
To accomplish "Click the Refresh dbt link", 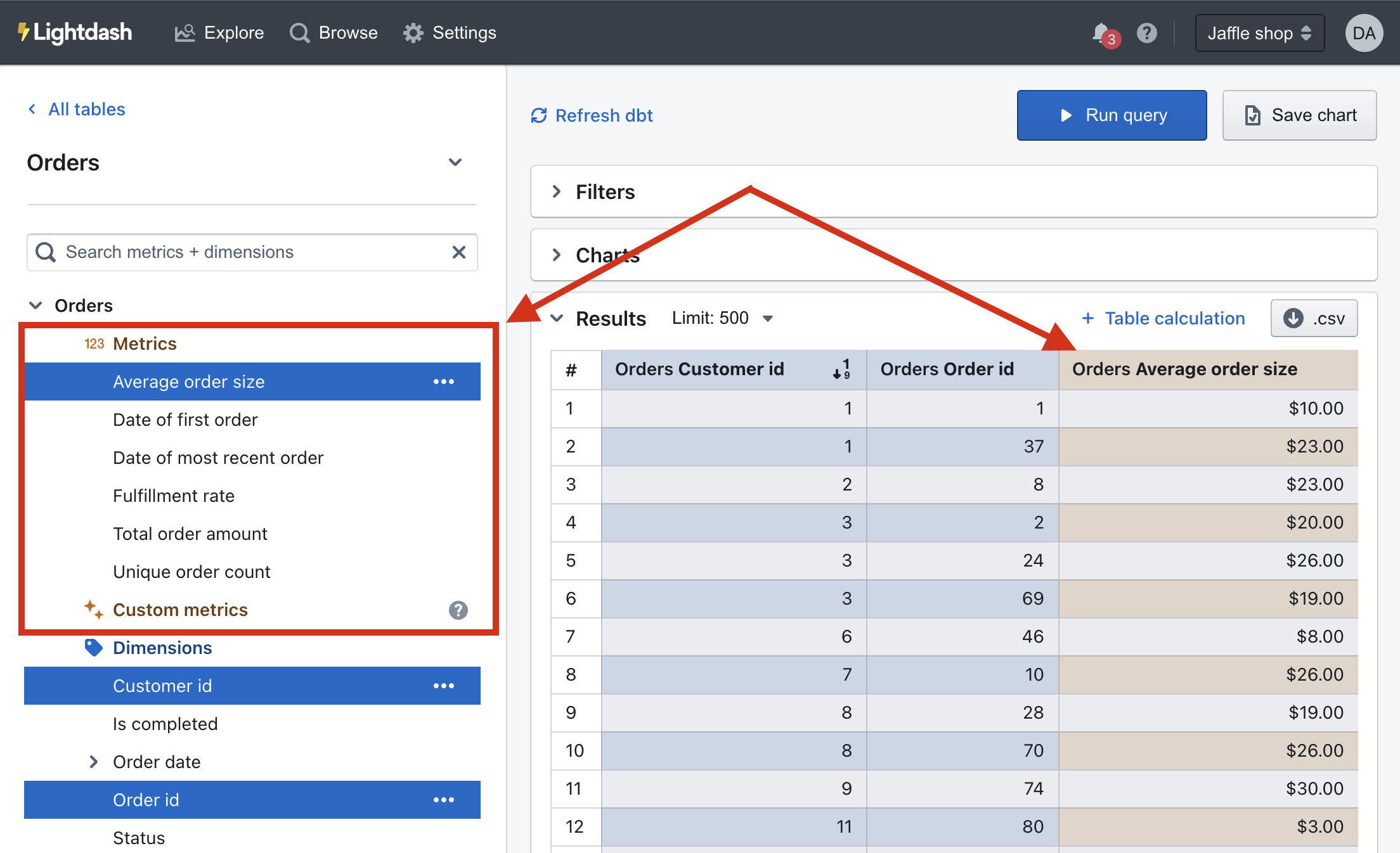I will (x=592, y=115).
